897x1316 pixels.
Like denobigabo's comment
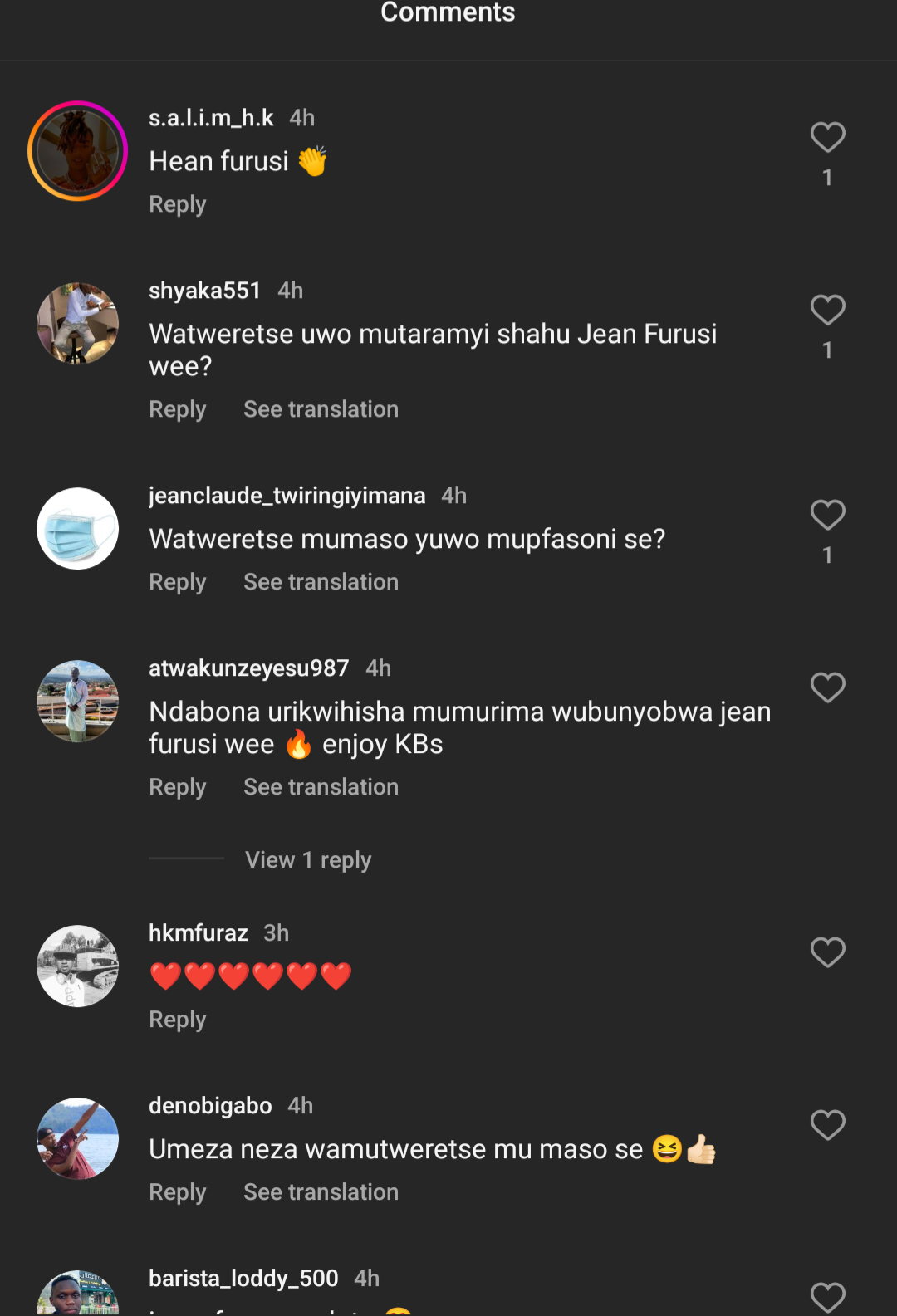[x=827, y=1126]
